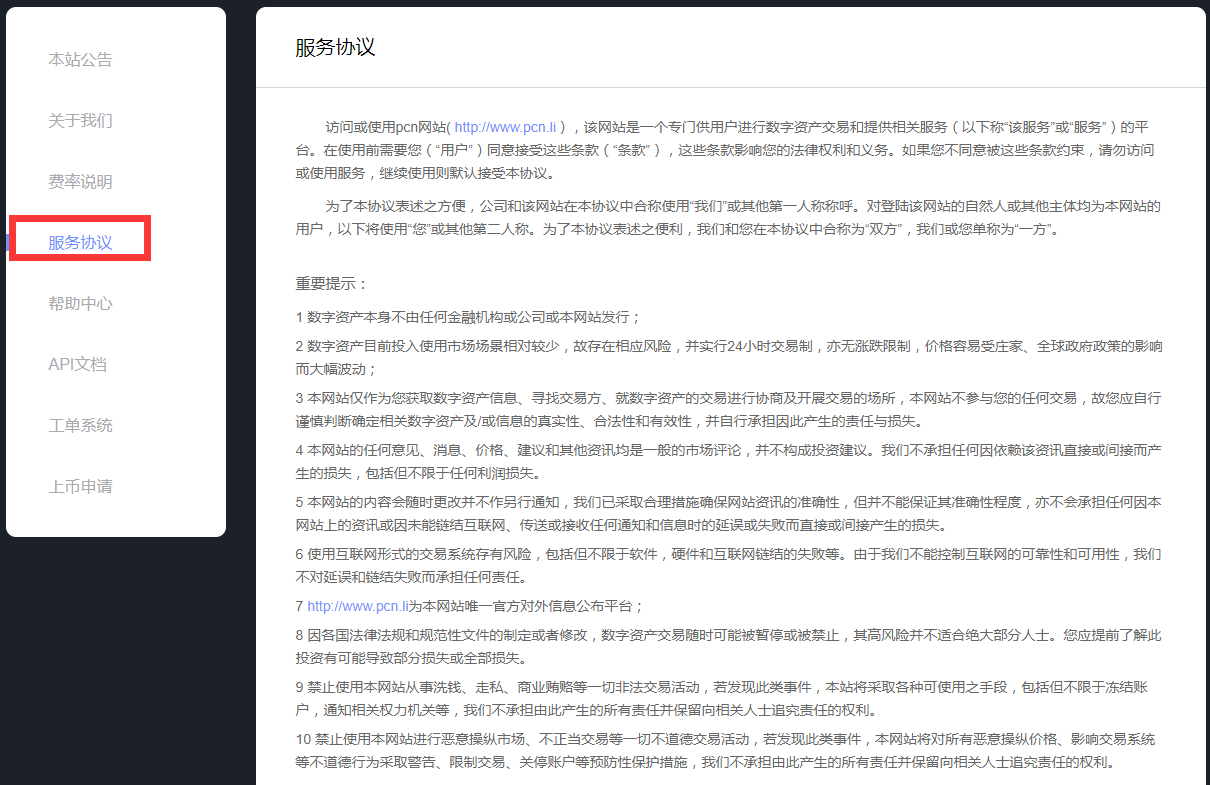The height and width of the screenshot is (785, 1210).
Task: Click the highlighted 服务协议 sidebar item
Action: coord(80,243)
